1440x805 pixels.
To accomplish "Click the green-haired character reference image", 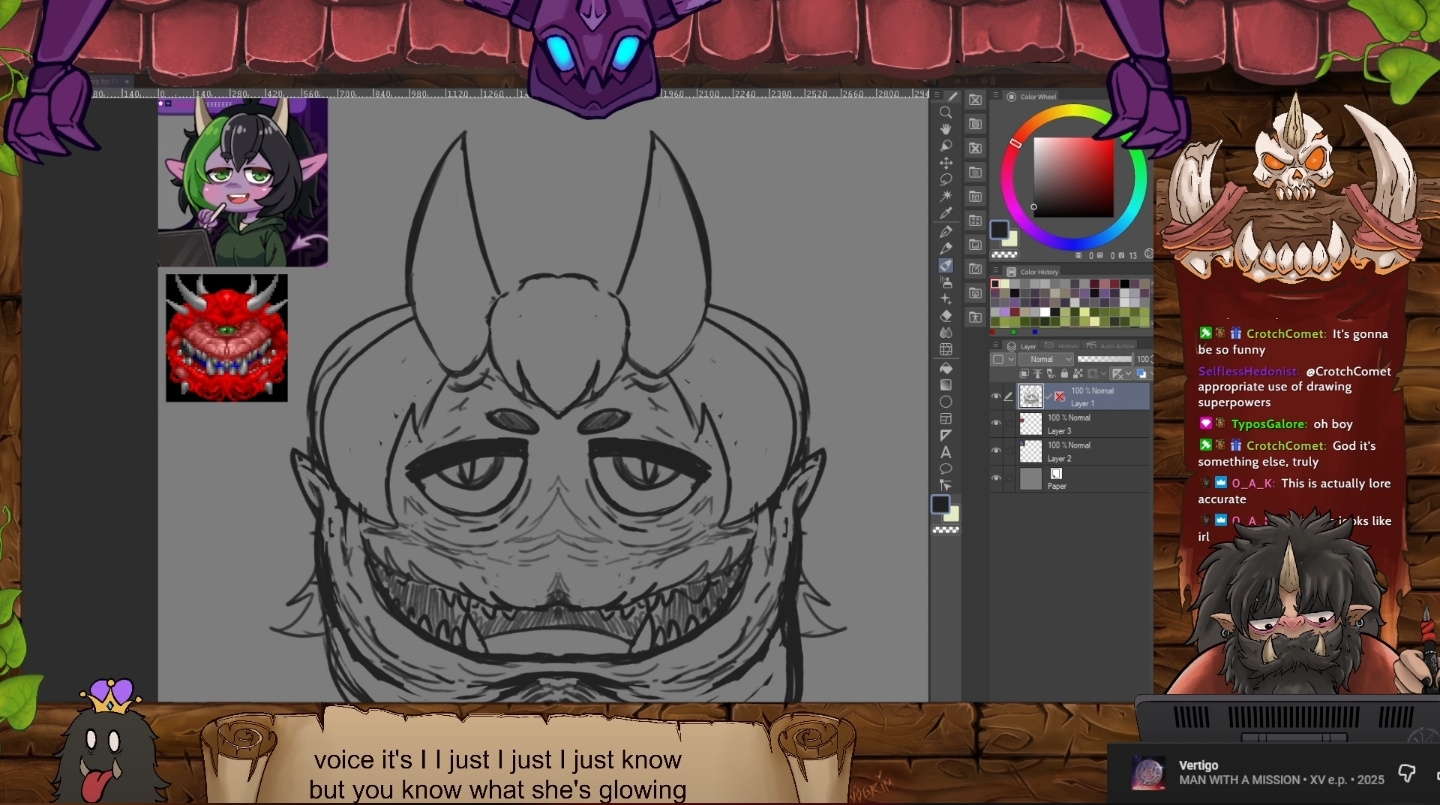I will [x=243, y=182].
